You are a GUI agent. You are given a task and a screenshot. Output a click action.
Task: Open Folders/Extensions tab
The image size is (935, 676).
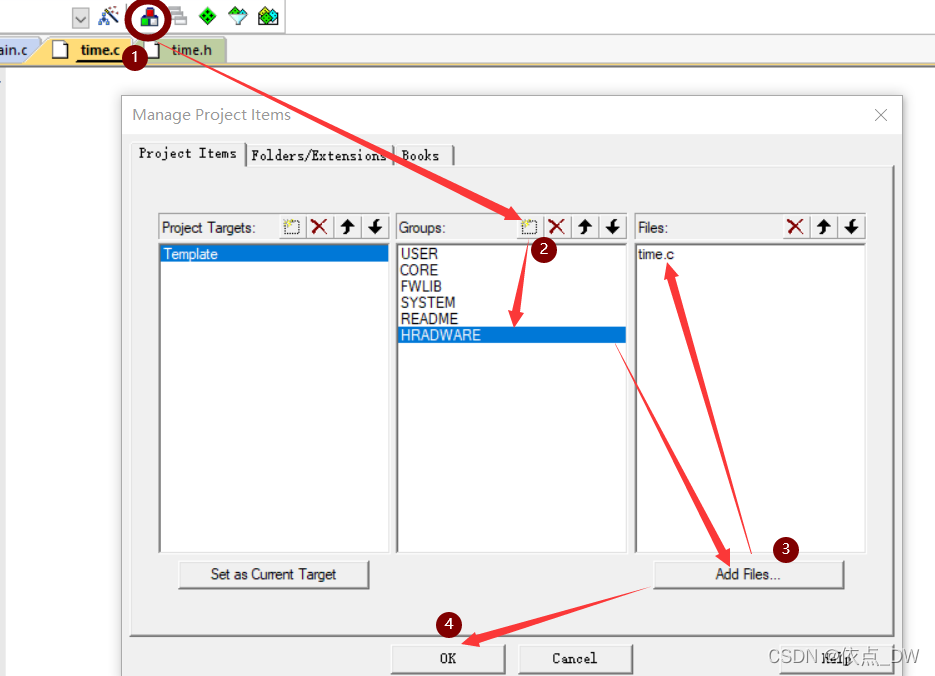320,156
